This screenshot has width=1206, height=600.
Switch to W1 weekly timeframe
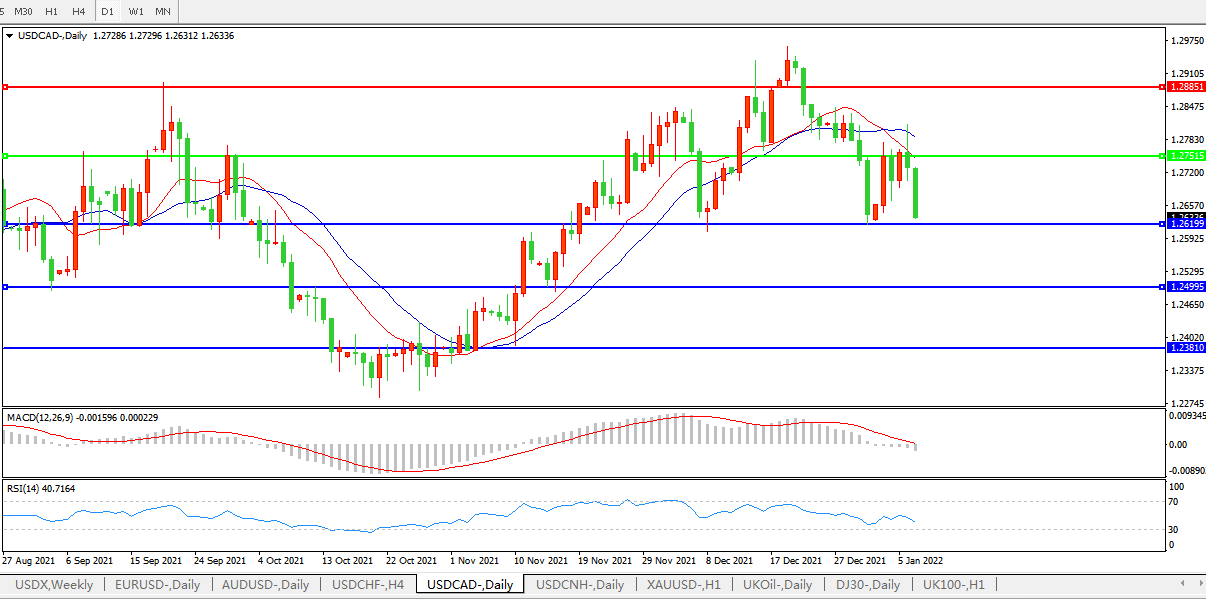(136, 11)
